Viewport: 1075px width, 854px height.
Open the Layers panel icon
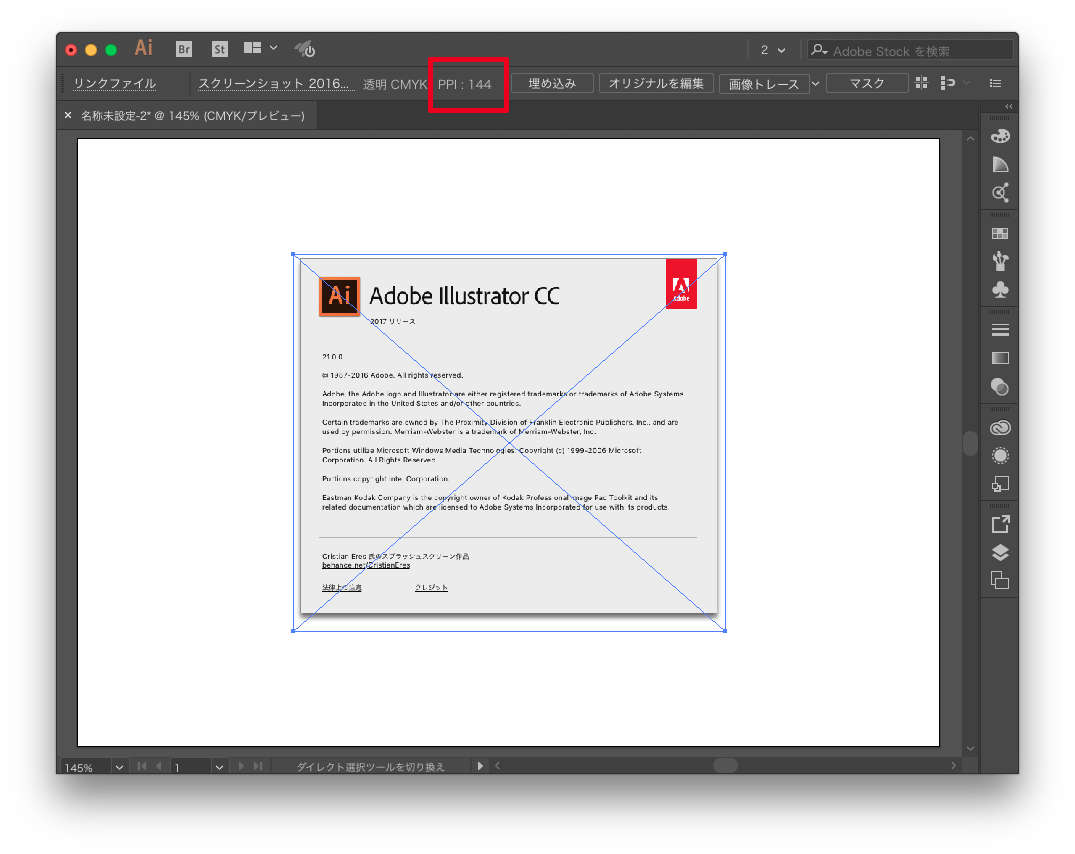tap(1000, 552)
